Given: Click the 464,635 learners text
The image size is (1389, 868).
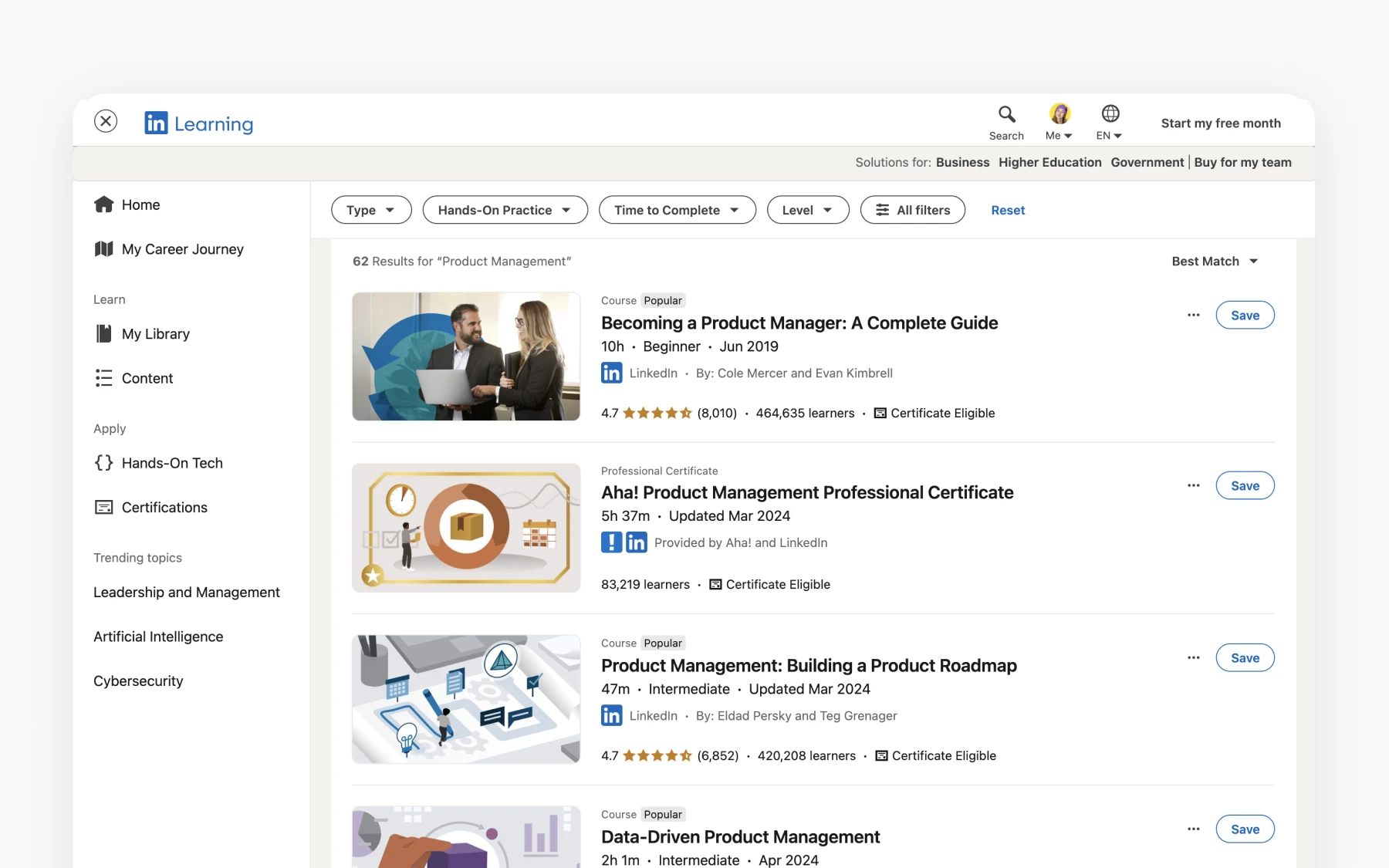Looking at the screenshot, I should [805, 414].
